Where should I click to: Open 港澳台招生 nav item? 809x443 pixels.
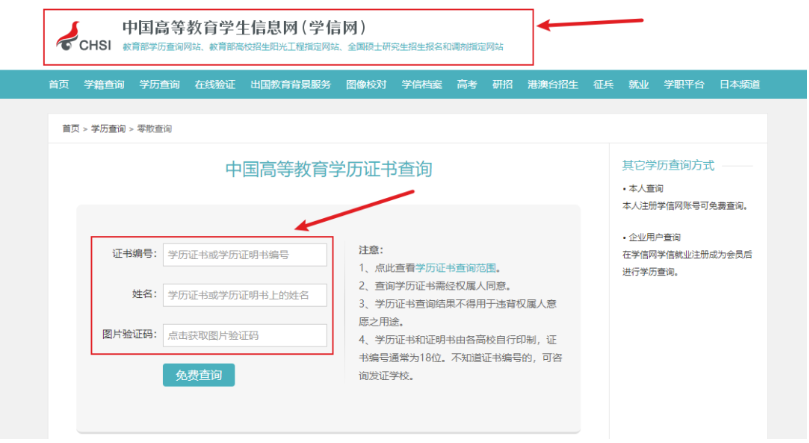pos(553,85)
